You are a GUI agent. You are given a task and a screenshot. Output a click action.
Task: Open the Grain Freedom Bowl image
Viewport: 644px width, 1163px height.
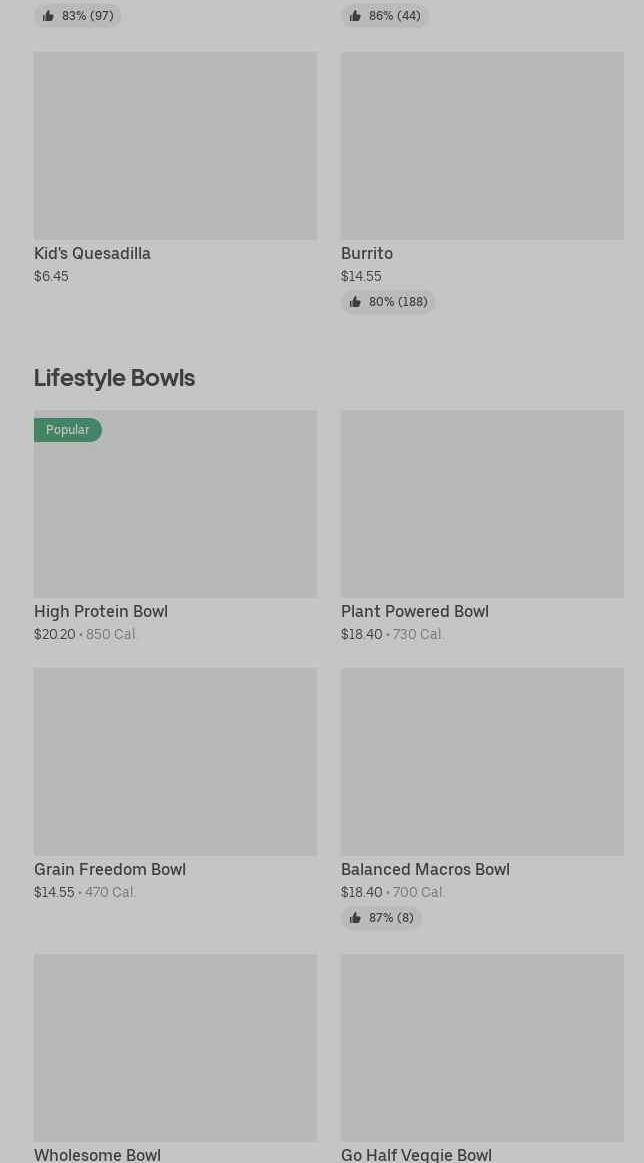pyautogui.click(x=175, y=762)
